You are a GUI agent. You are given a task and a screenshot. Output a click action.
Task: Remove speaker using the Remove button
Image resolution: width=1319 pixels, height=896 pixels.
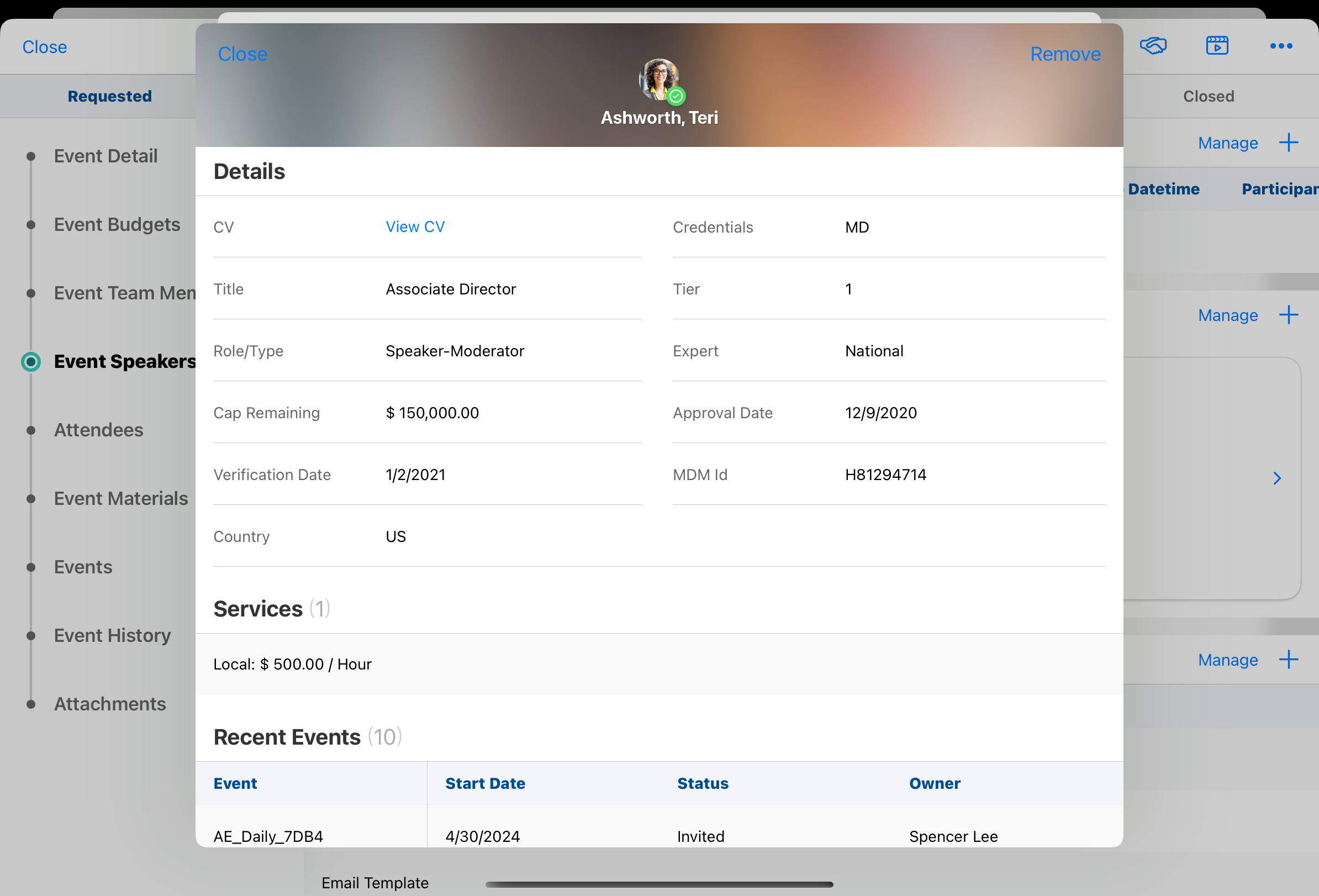[x=1065, y=54]
